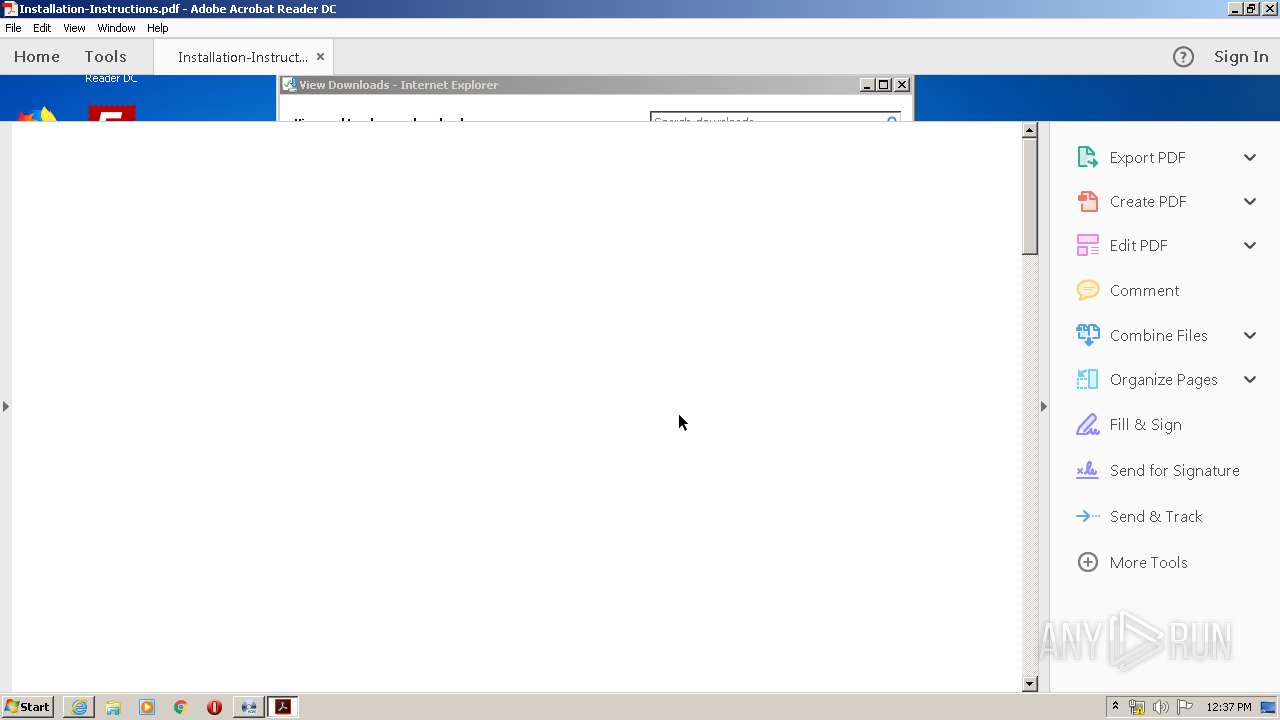1280x720 pixels.
Task: Open the Send & Track icon
Action: [x=1087, y=516]
